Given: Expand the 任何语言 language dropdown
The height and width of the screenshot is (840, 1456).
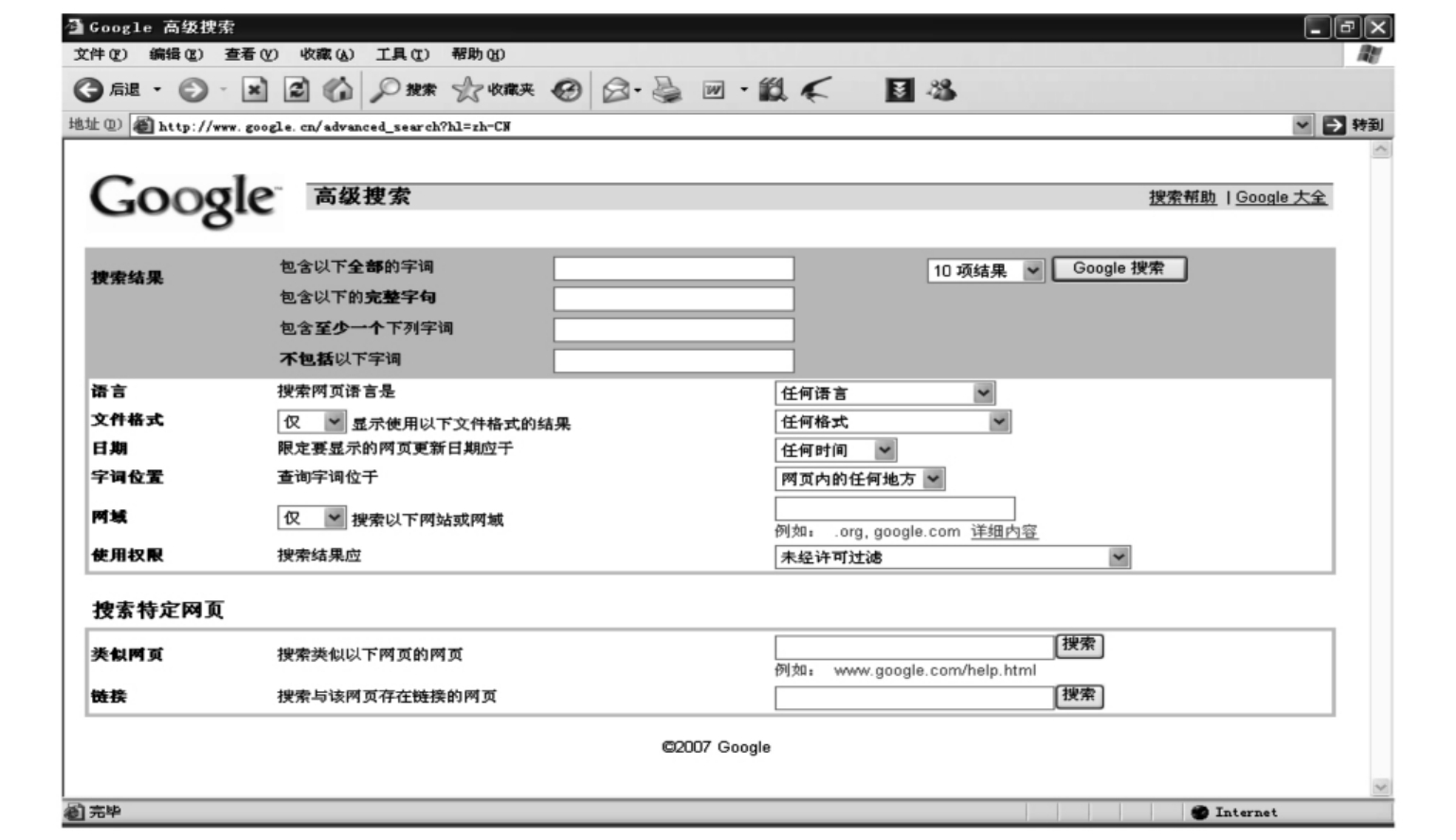Looking at the screenshot, I should [x=884, y=393].
